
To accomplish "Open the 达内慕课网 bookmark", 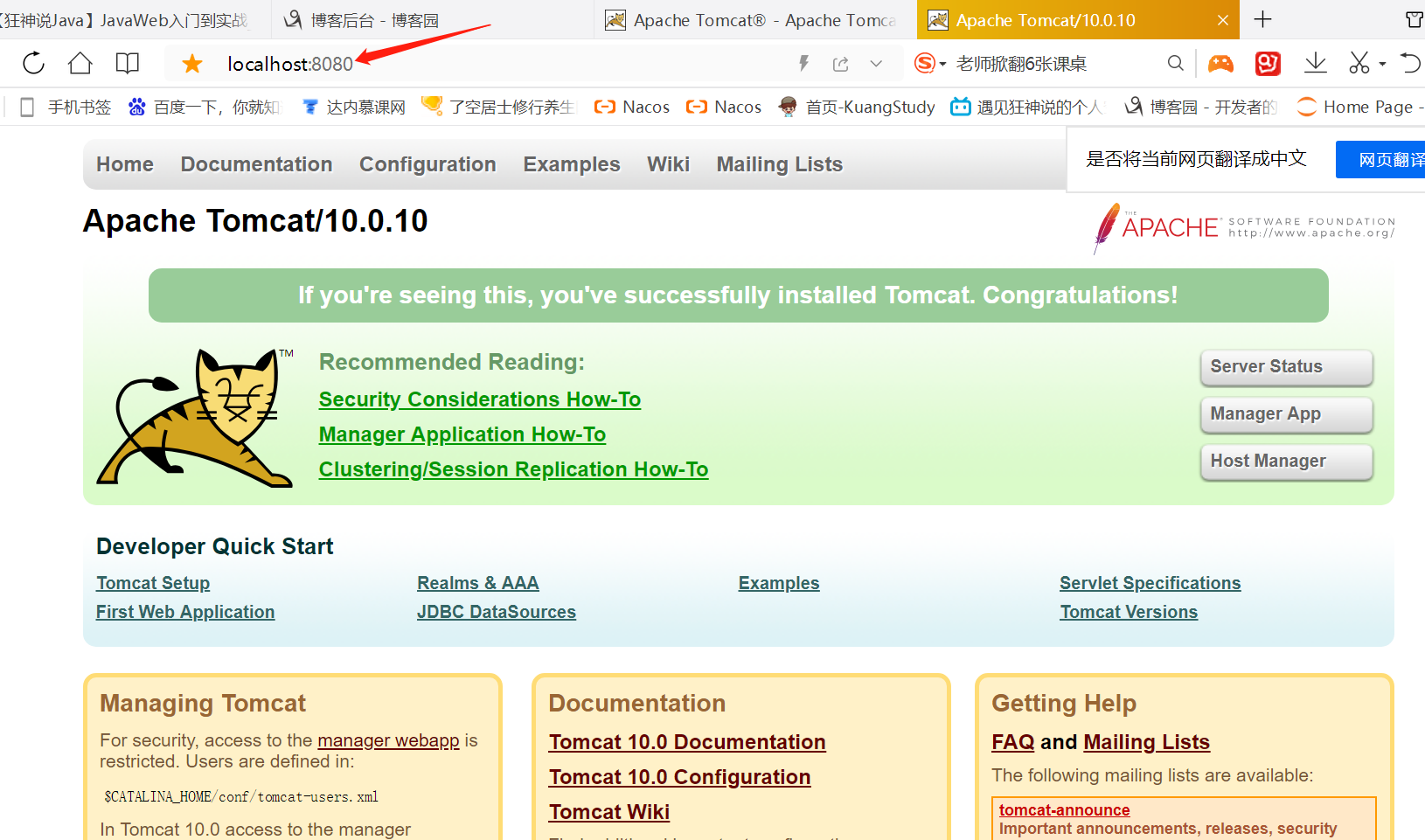I will (353, 107).
